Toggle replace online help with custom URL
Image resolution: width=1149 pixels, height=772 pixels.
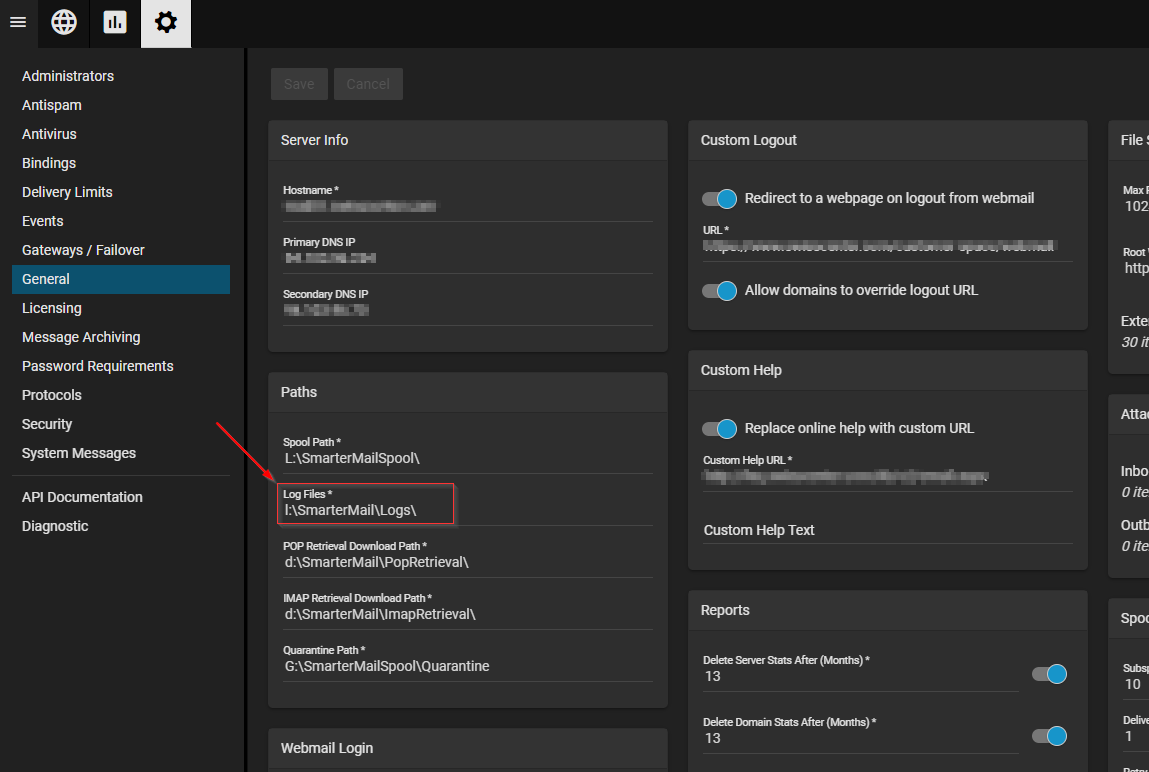tap(719, 429)
